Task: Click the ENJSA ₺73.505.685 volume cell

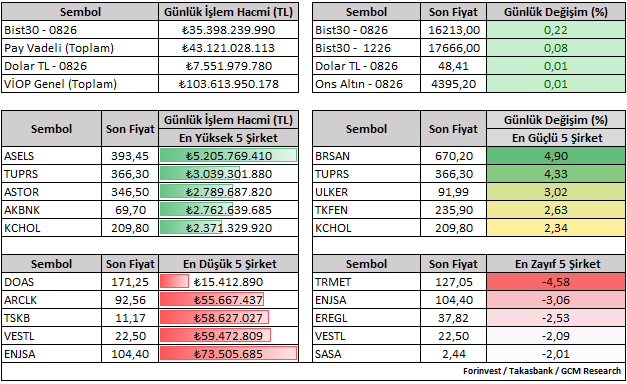Action: (x=228, y=354)
